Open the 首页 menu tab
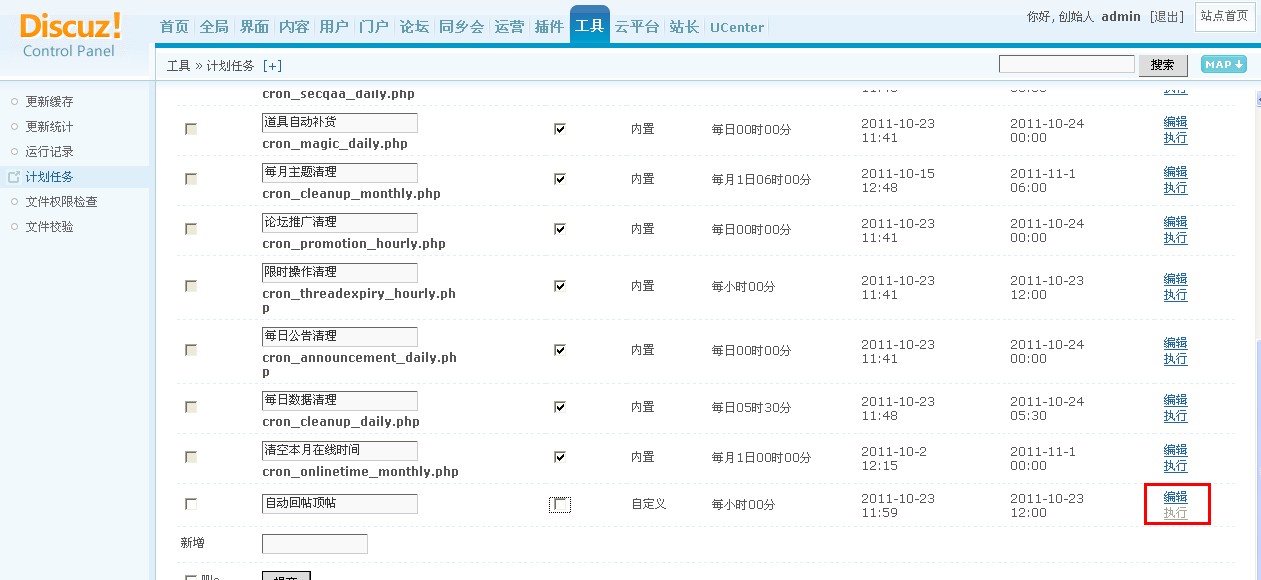This screenshot has width=1261, height=580. point(174,27)
